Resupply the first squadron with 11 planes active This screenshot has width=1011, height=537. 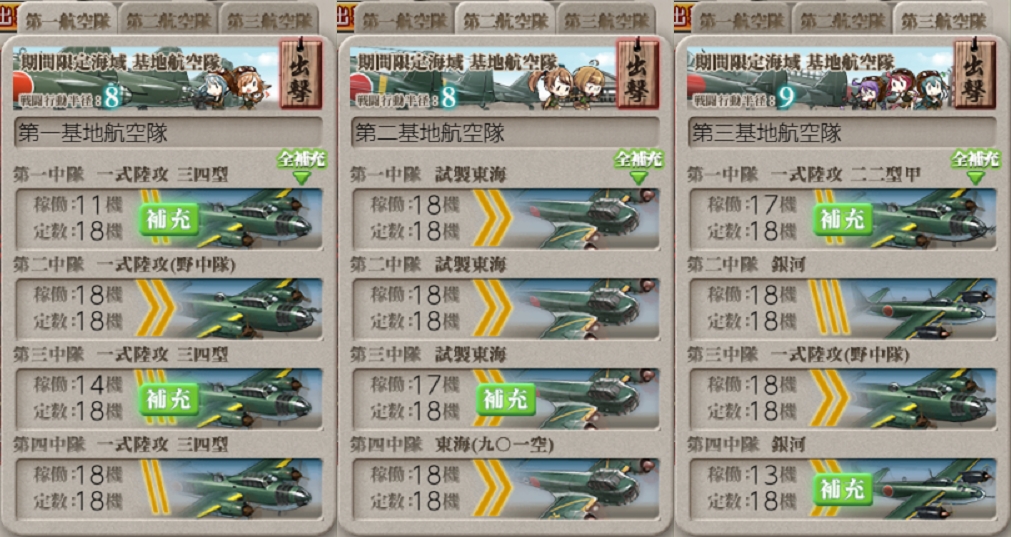point(168,220)
